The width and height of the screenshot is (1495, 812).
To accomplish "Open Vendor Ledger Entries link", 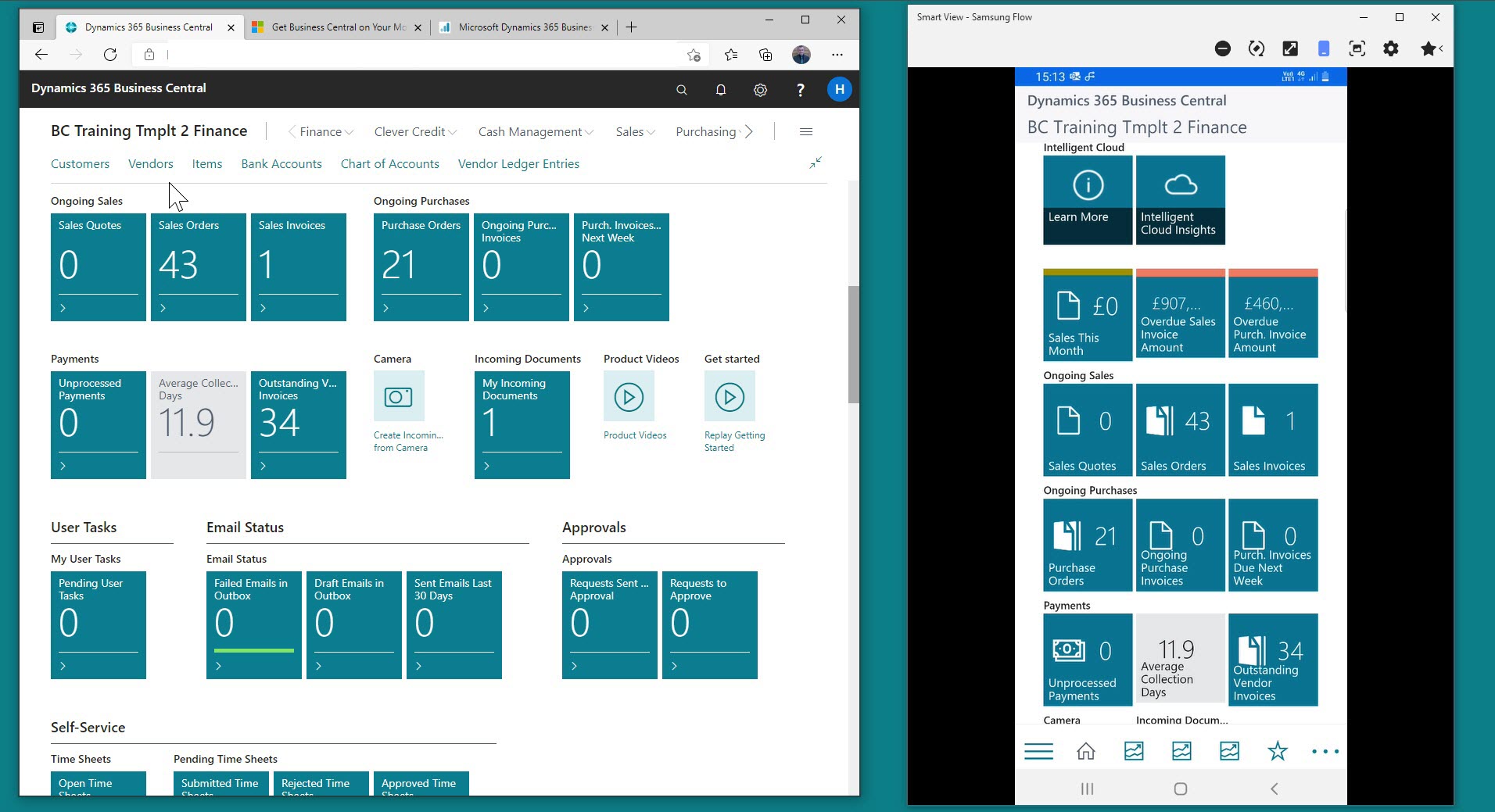I will [x=518, y=163].
